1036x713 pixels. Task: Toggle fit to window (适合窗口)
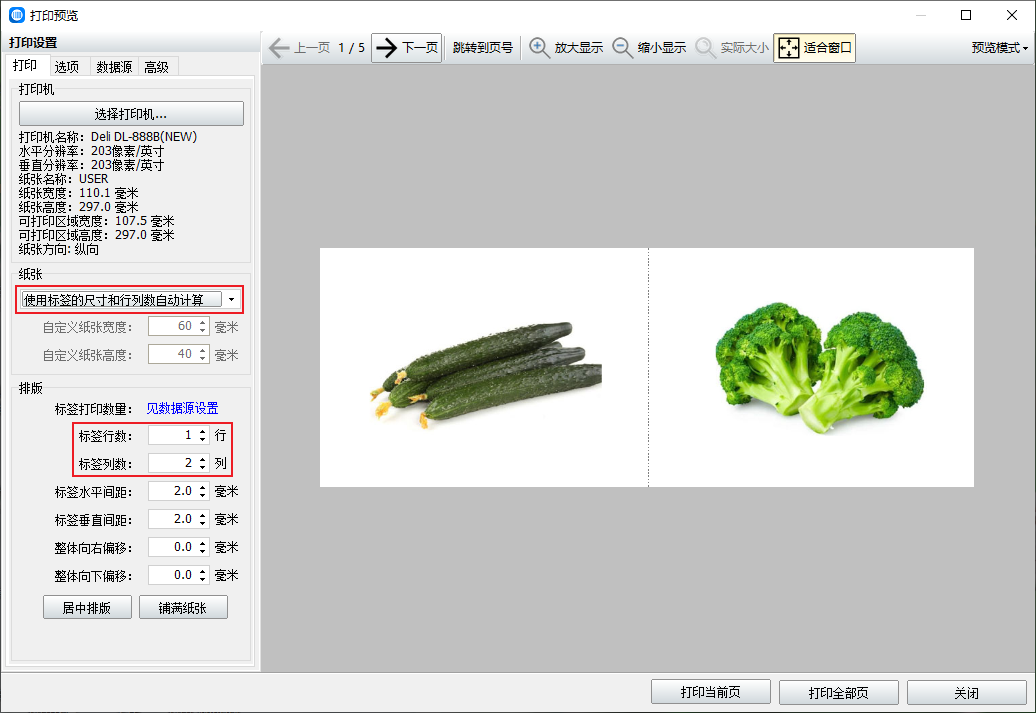click(x=815, y=48)
